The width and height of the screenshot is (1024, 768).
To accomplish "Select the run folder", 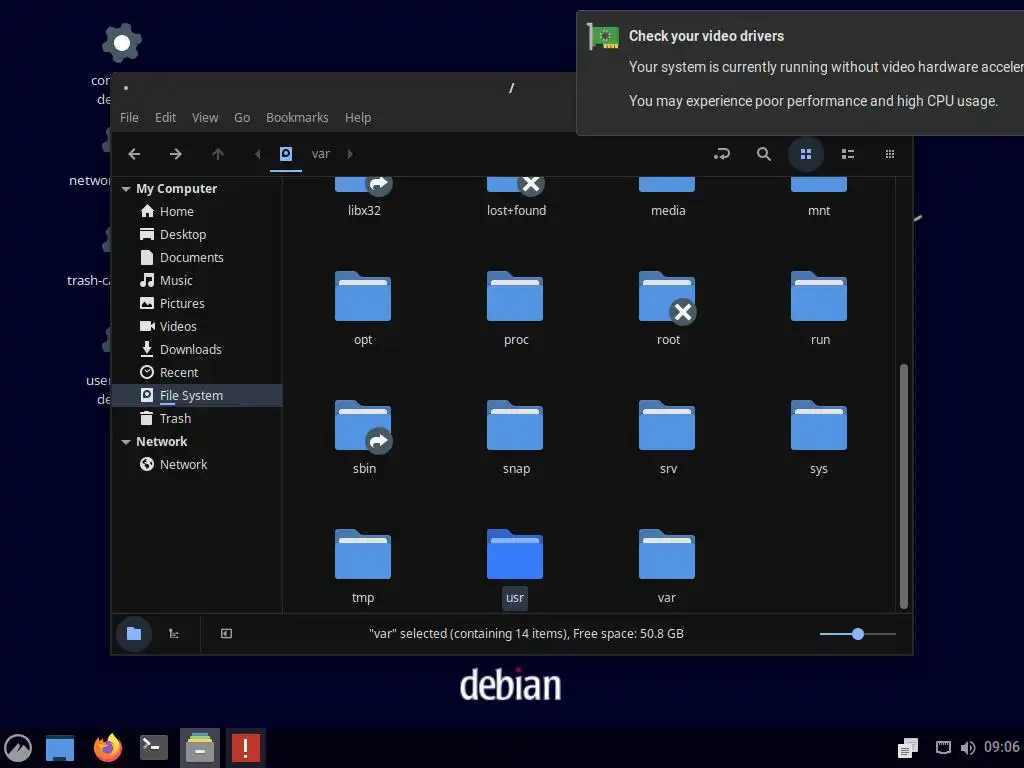I will (x=819, y=296).
